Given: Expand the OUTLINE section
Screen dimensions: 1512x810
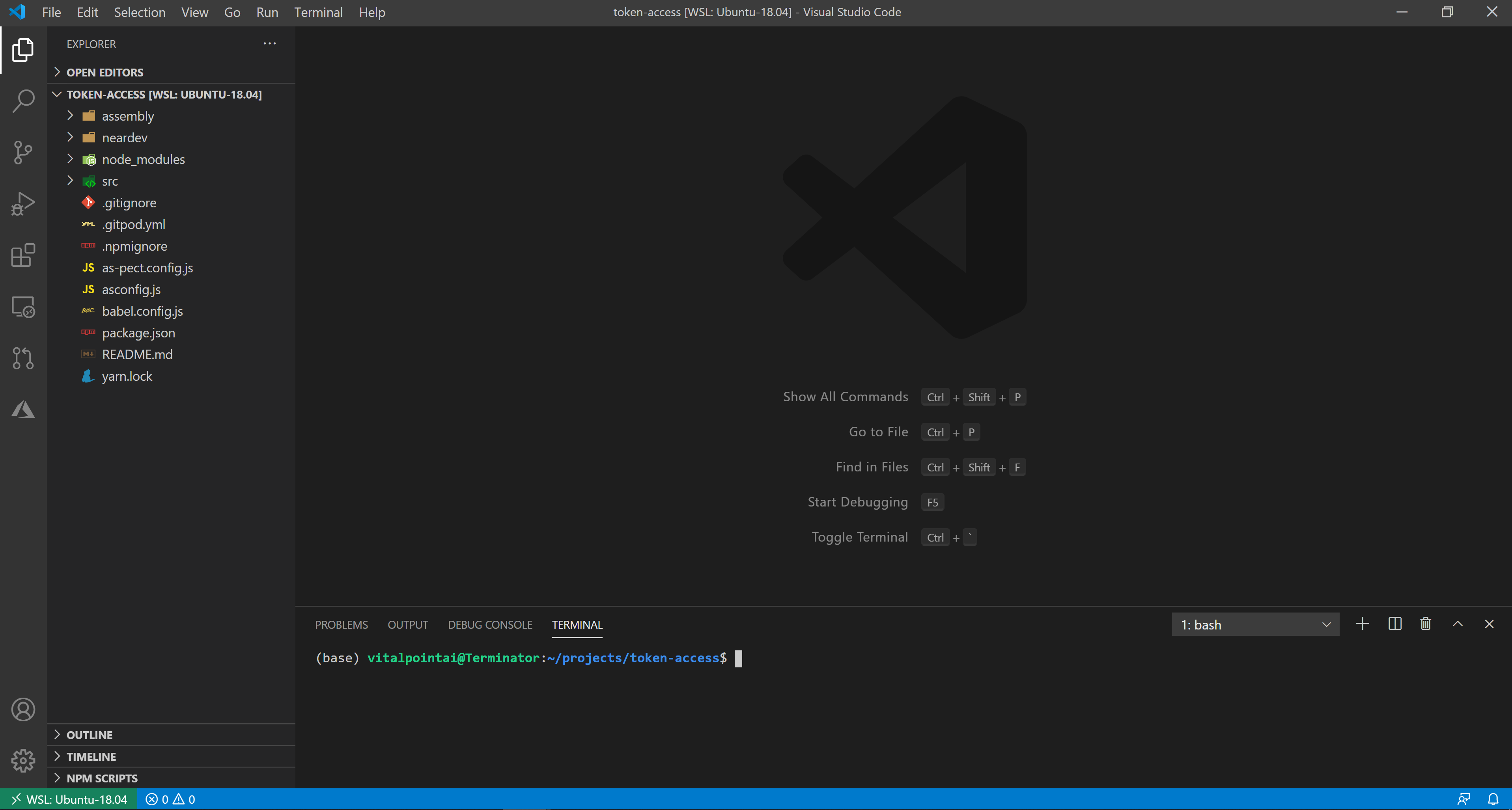Looking at the screenshot, I should pyautogui.click(x=171, y=735).
